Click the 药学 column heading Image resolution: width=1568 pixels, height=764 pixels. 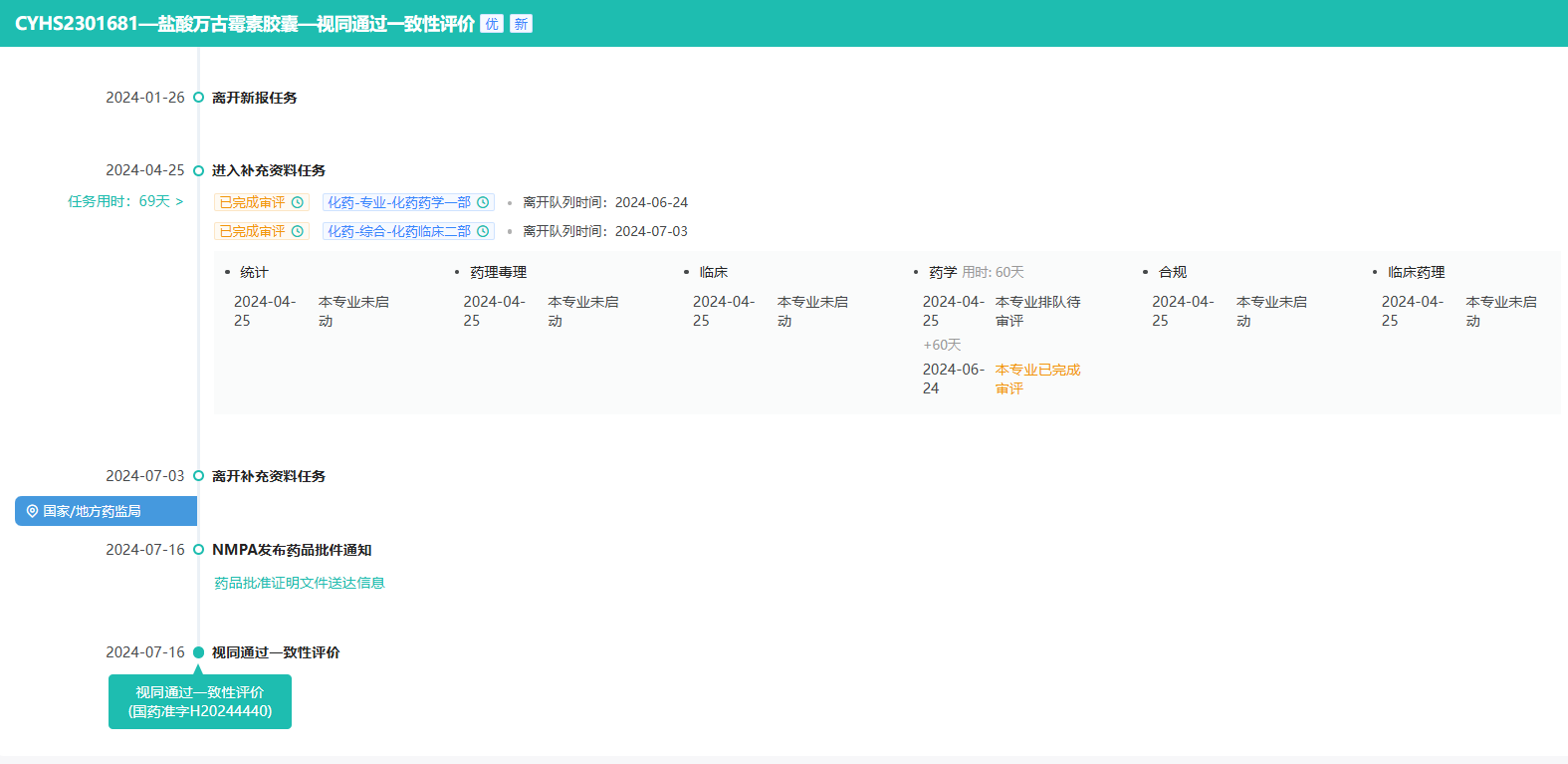tap(943, 272)
